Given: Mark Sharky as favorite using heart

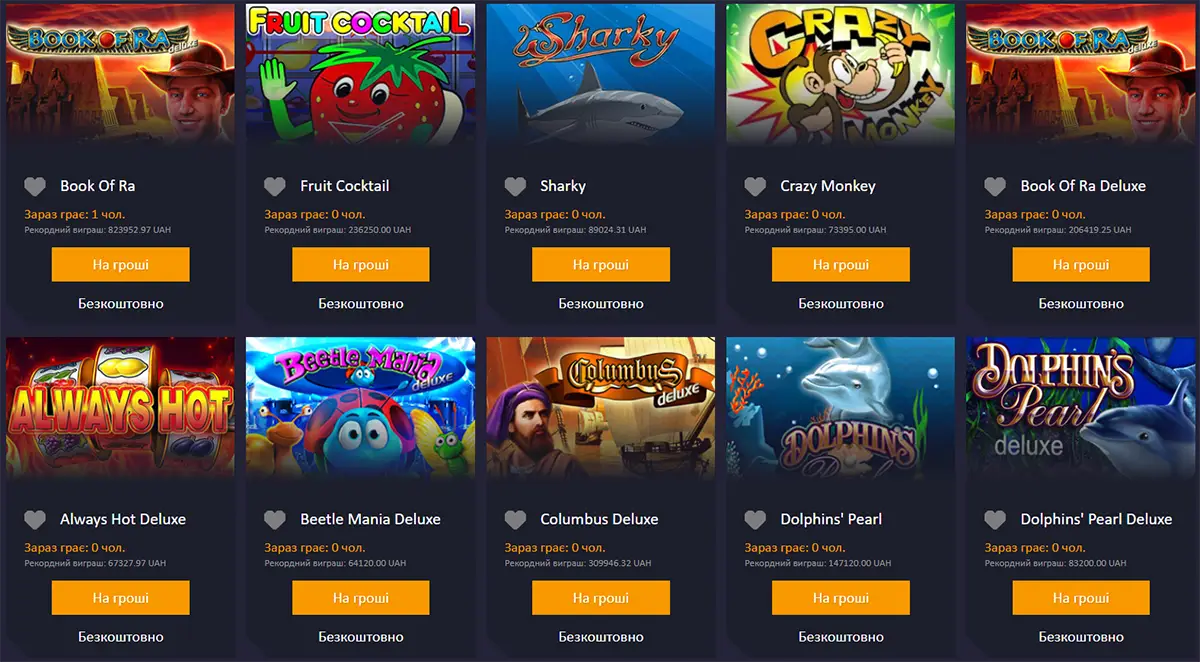Looking at the screenshot, I should pos(515,186).
